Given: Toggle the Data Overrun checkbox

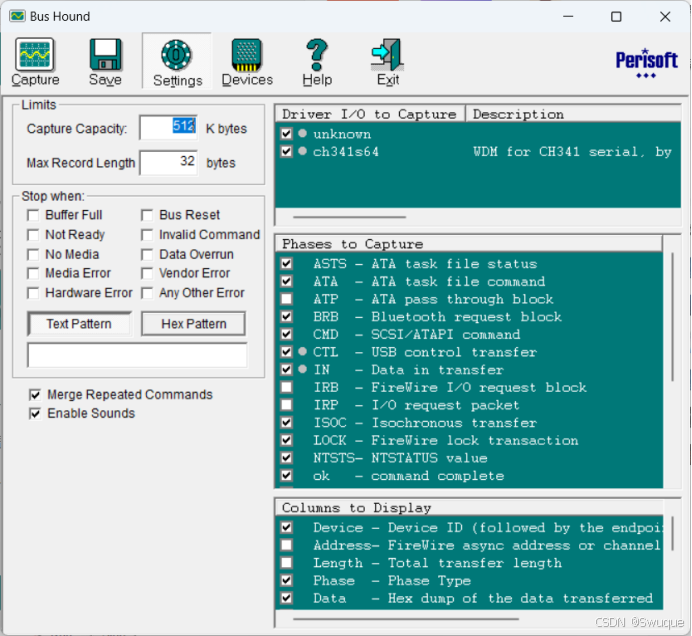Looking at the screenshot, I should click(x=147, y=255).
